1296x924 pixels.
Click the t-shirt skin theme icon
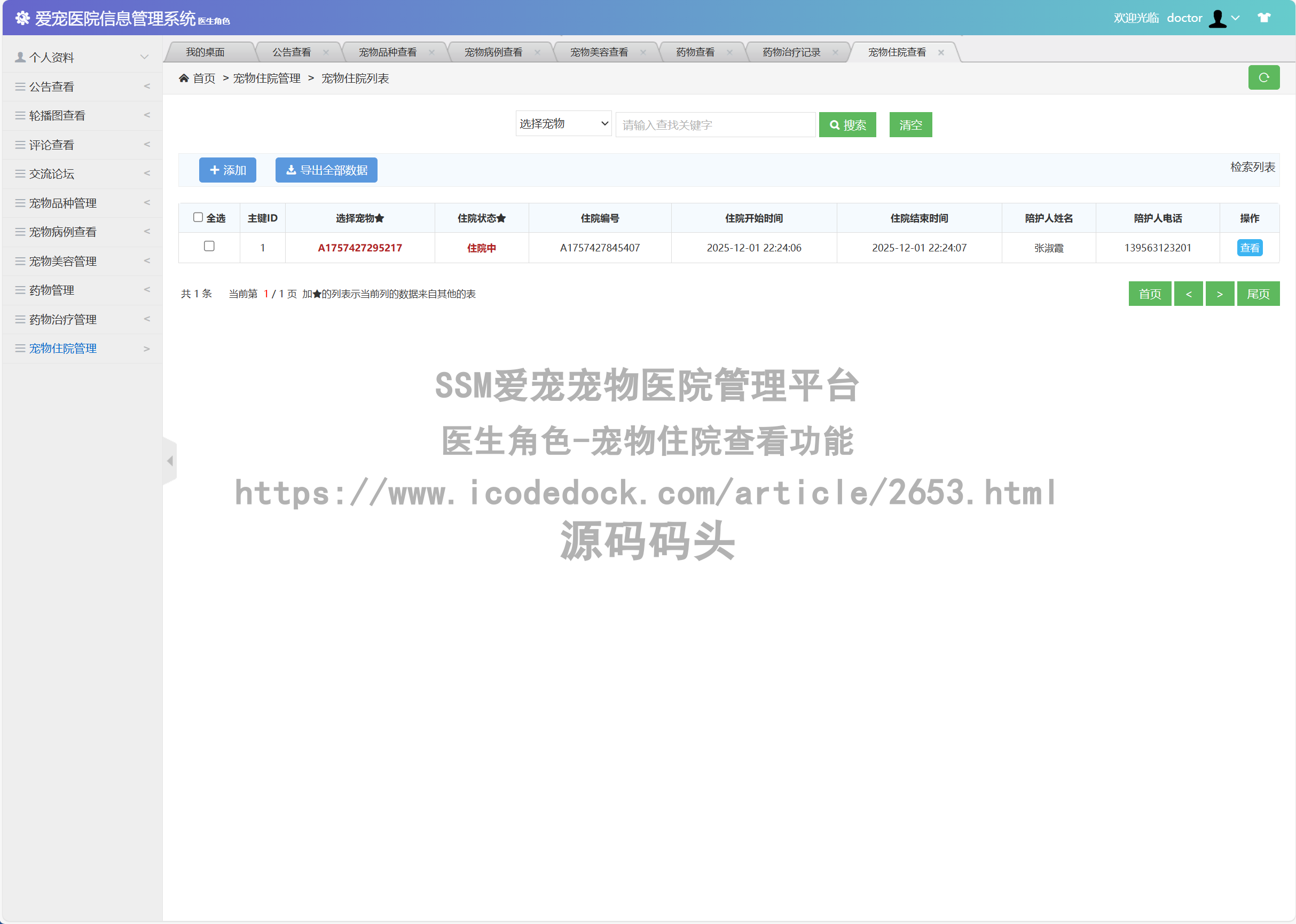pyautogui.click(x=1263, y=18)
